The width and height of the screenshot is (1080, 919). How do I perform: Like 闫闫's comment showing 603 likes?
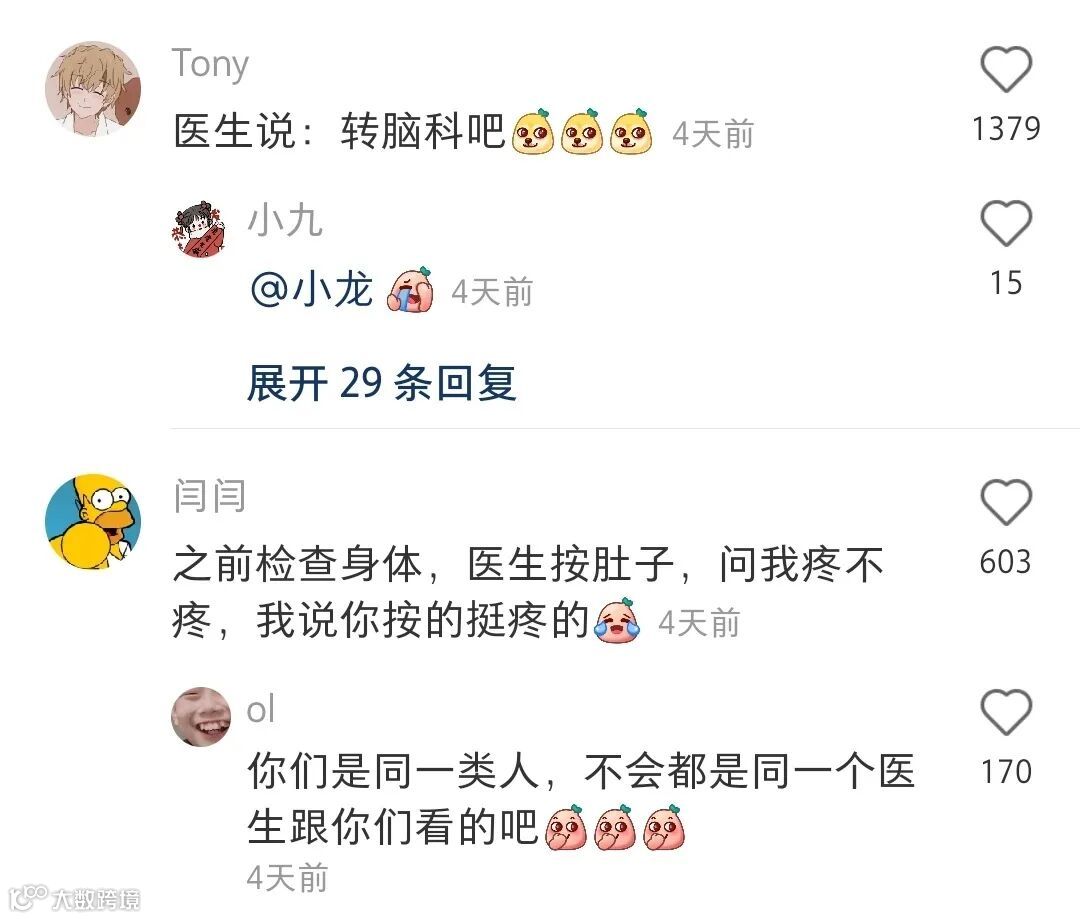click(1006, 502)
